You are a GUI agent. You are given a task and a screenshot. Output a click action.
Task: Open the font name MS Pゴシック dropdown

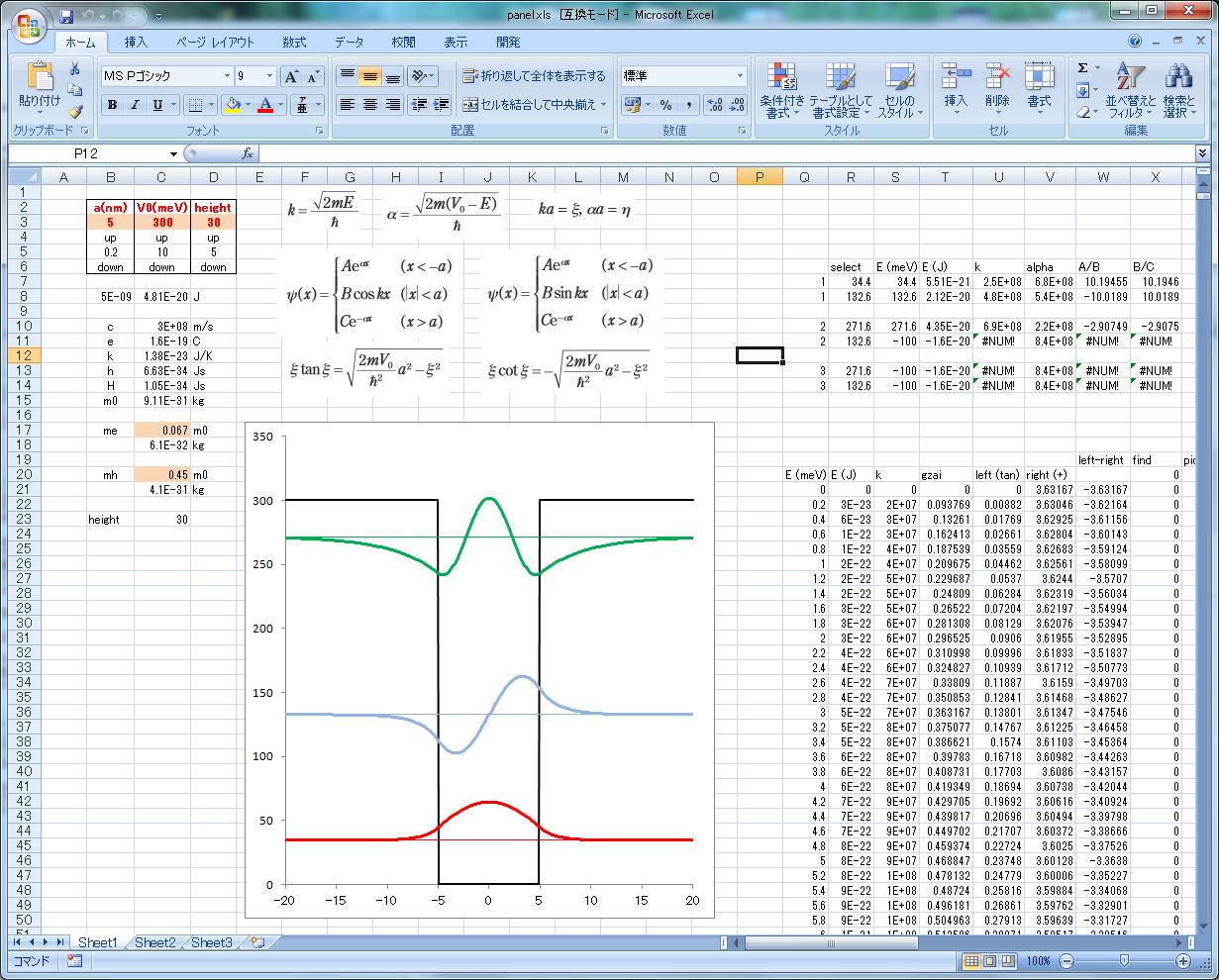(225, 76)
